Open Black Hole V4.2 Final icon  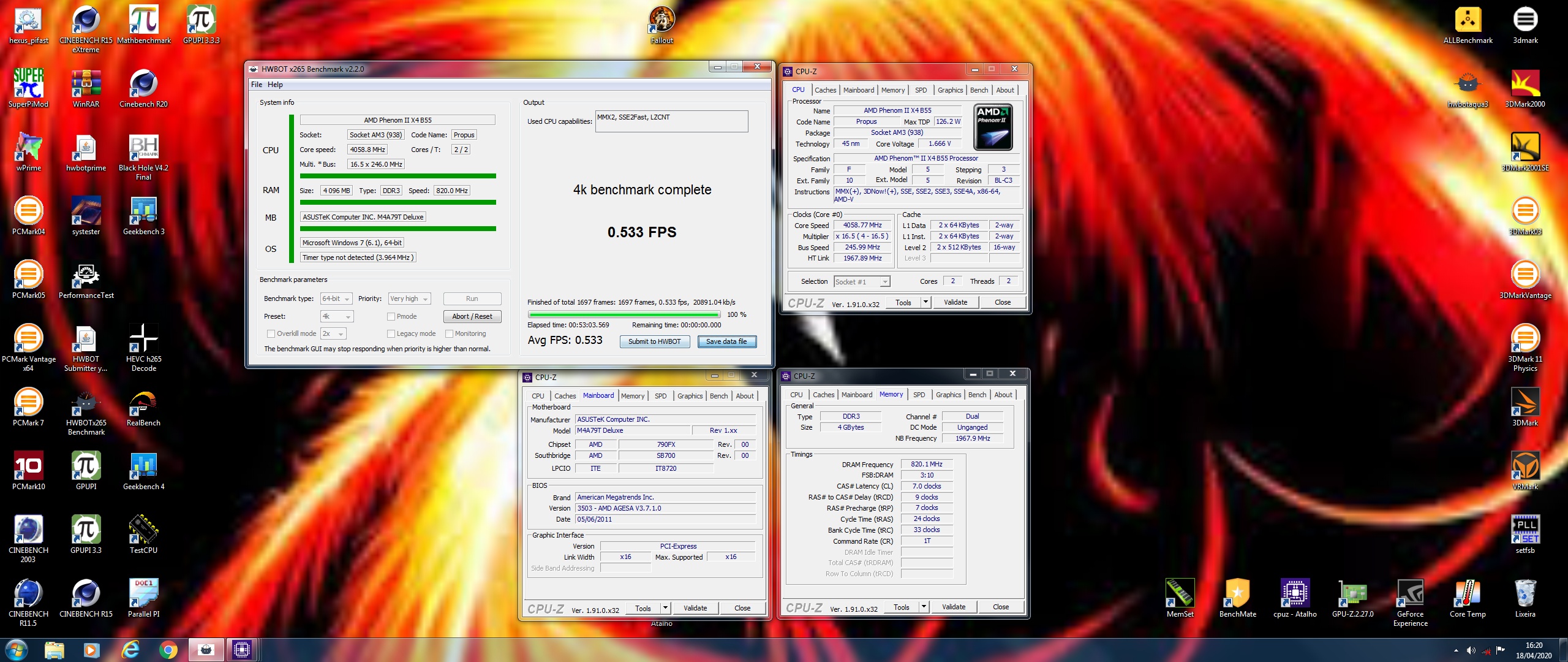tap(143, 156)
